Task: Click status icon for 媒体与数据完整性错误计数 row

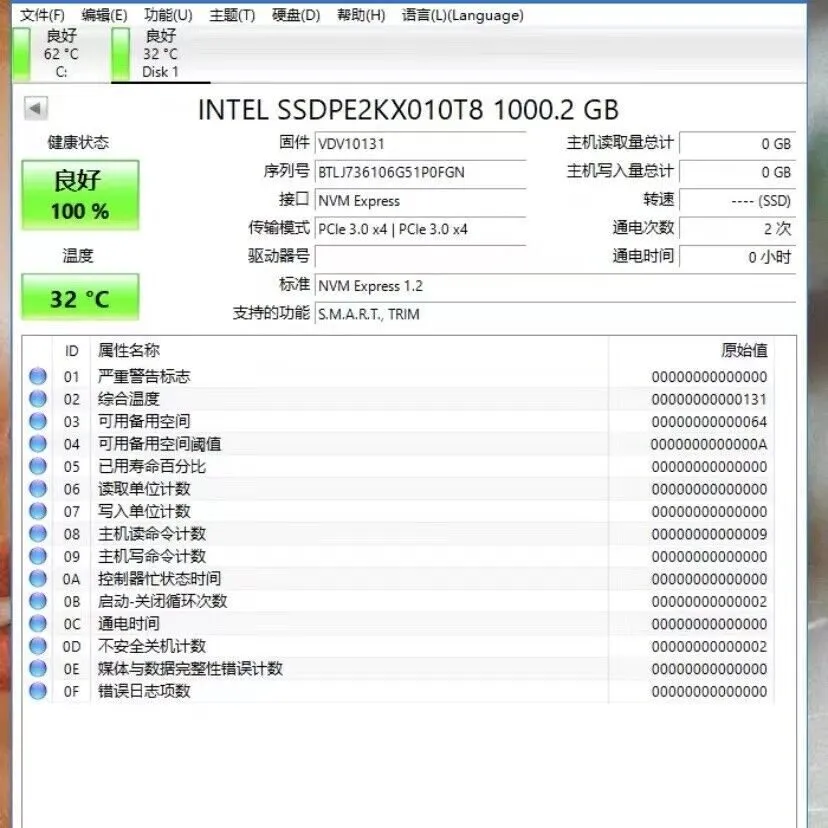Action: point(37,669)
